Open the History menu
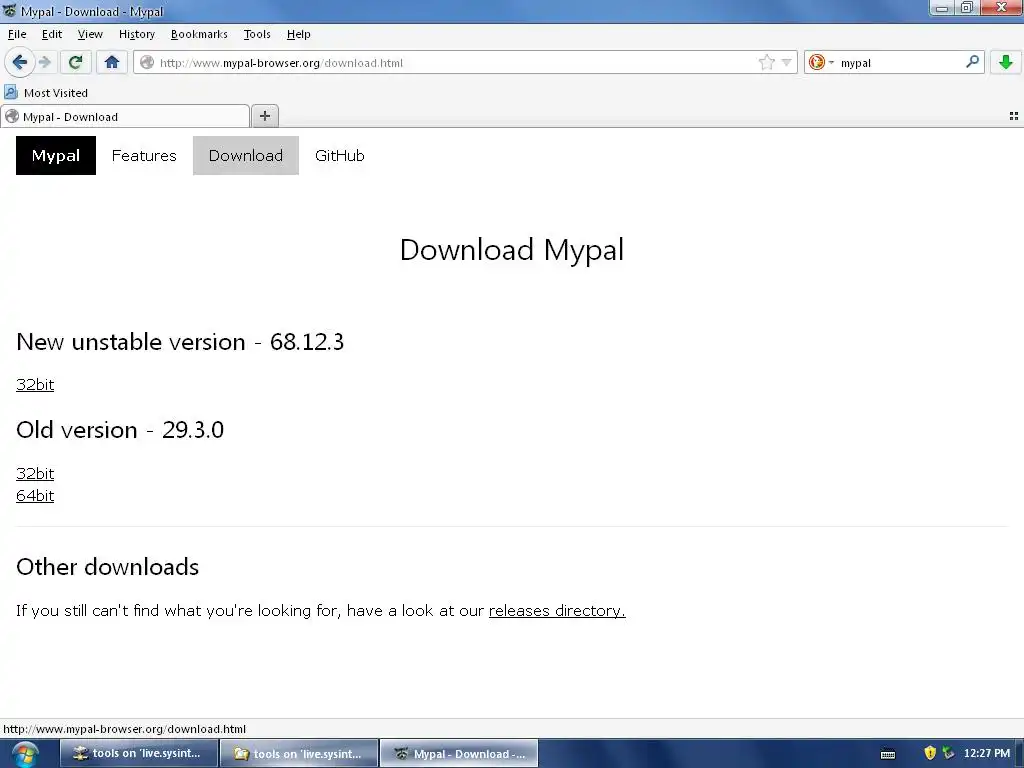 point(136,34)
